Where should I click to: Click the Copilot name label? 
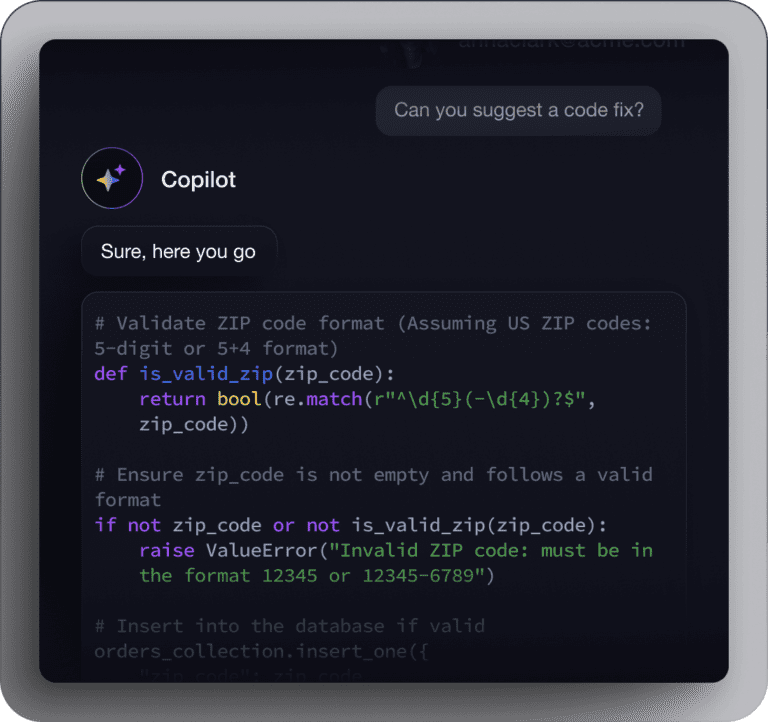click(198, 180)
